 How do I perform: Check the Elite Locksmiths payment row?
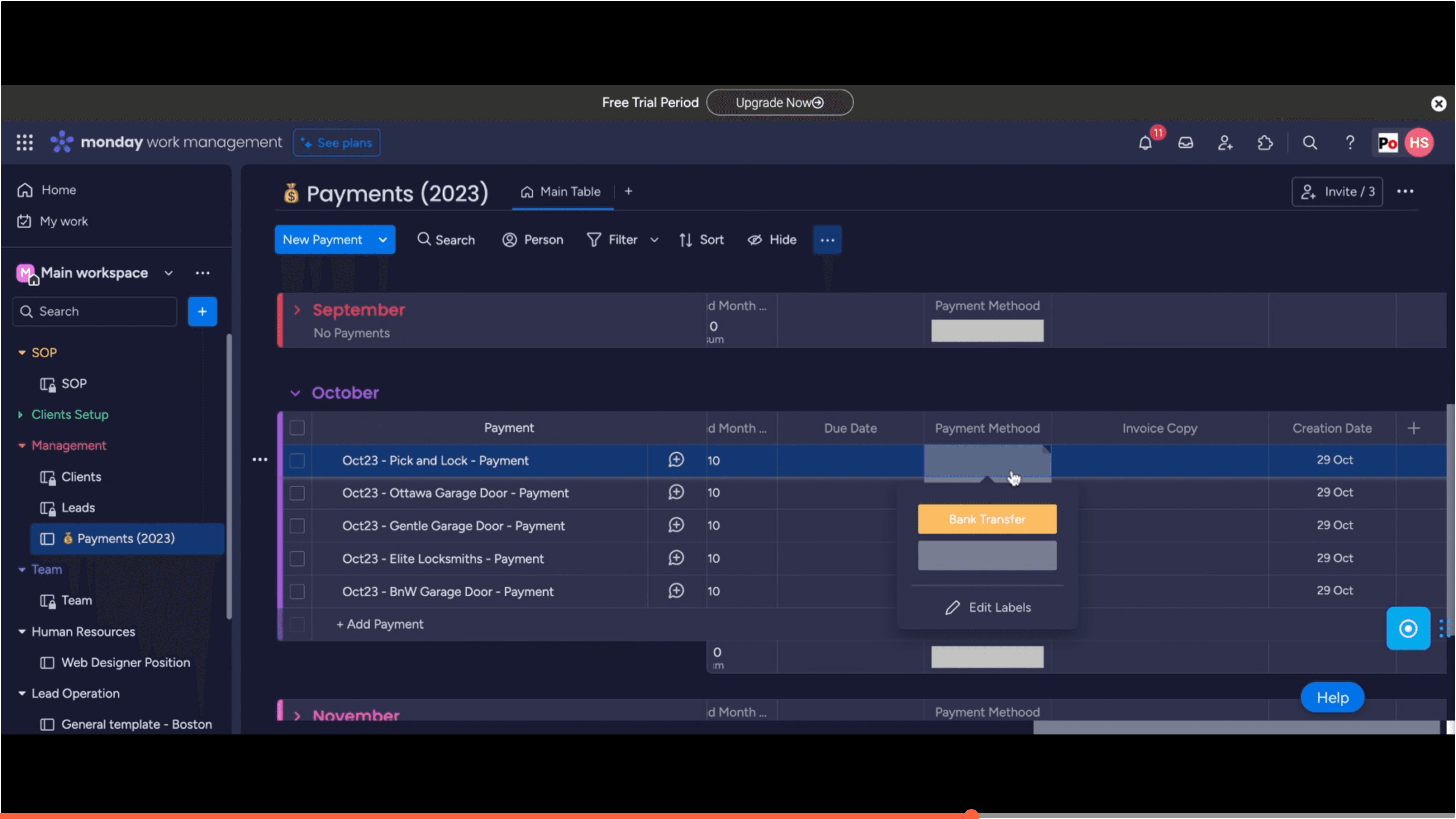point(297,559)
